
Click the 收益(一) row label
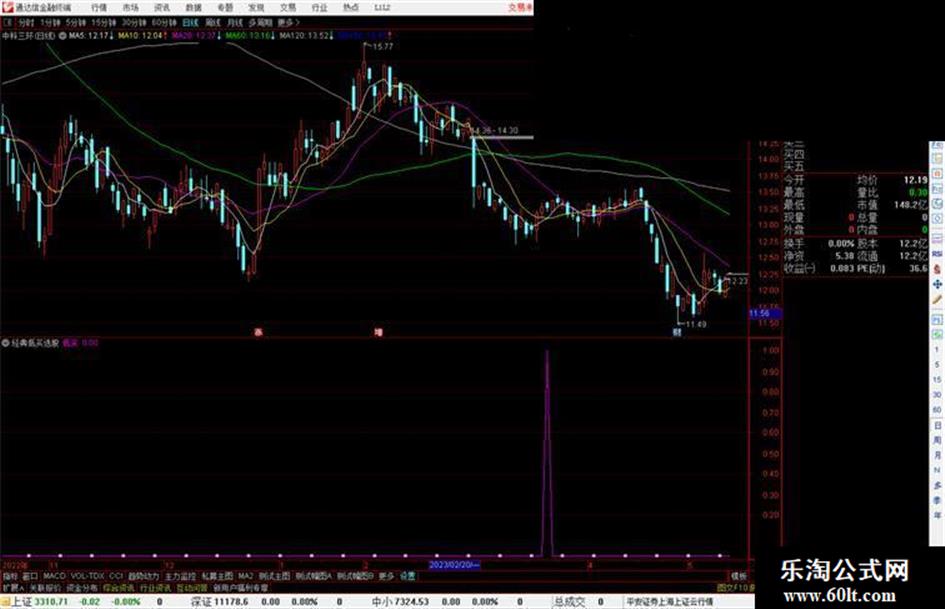[x=799, y=268]
